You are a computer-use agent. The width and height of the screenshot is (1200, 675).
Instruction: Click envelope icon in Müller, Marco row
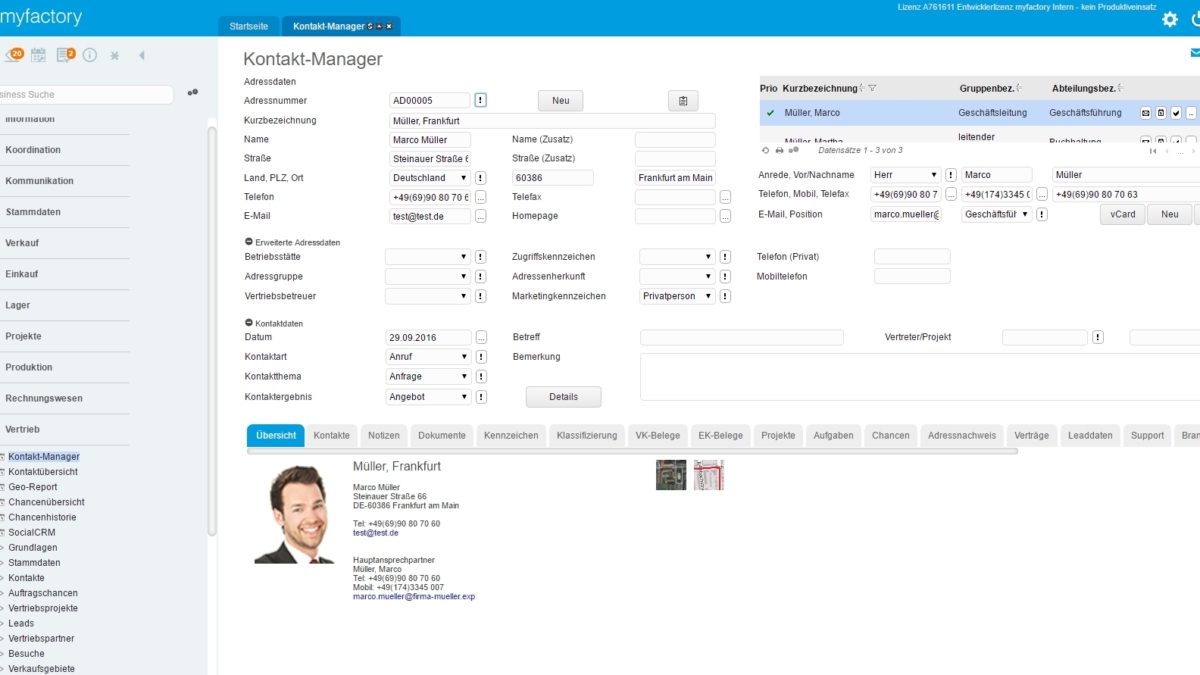click(1146, 113)
